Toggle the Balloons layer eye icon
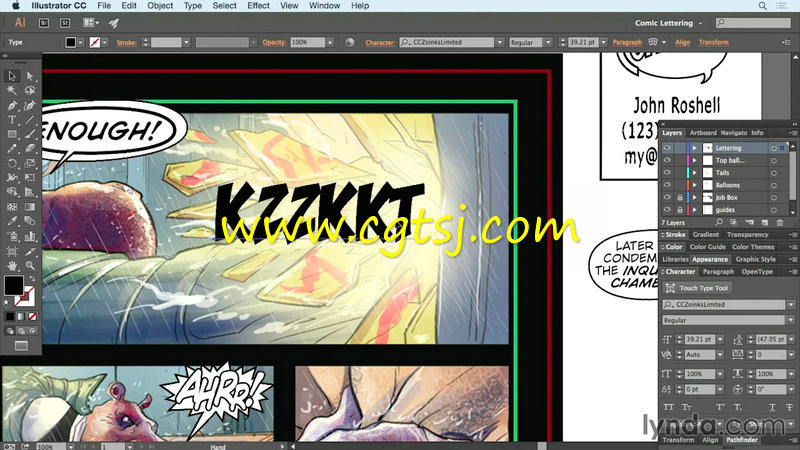Image resolution: width=800 pixels, height=450 pixels. 667,185
